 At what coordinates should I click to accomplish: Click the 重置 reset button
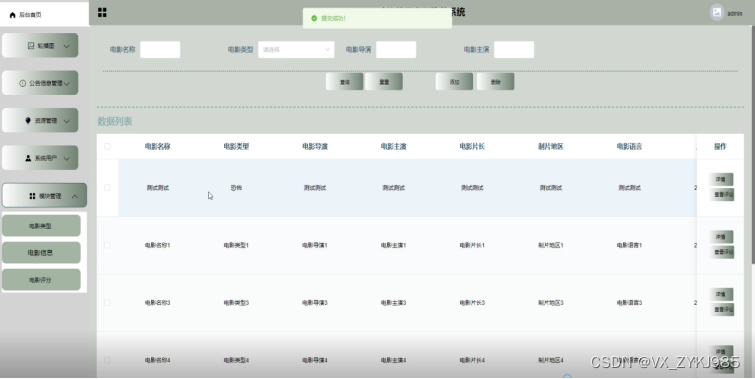(384, 82)
